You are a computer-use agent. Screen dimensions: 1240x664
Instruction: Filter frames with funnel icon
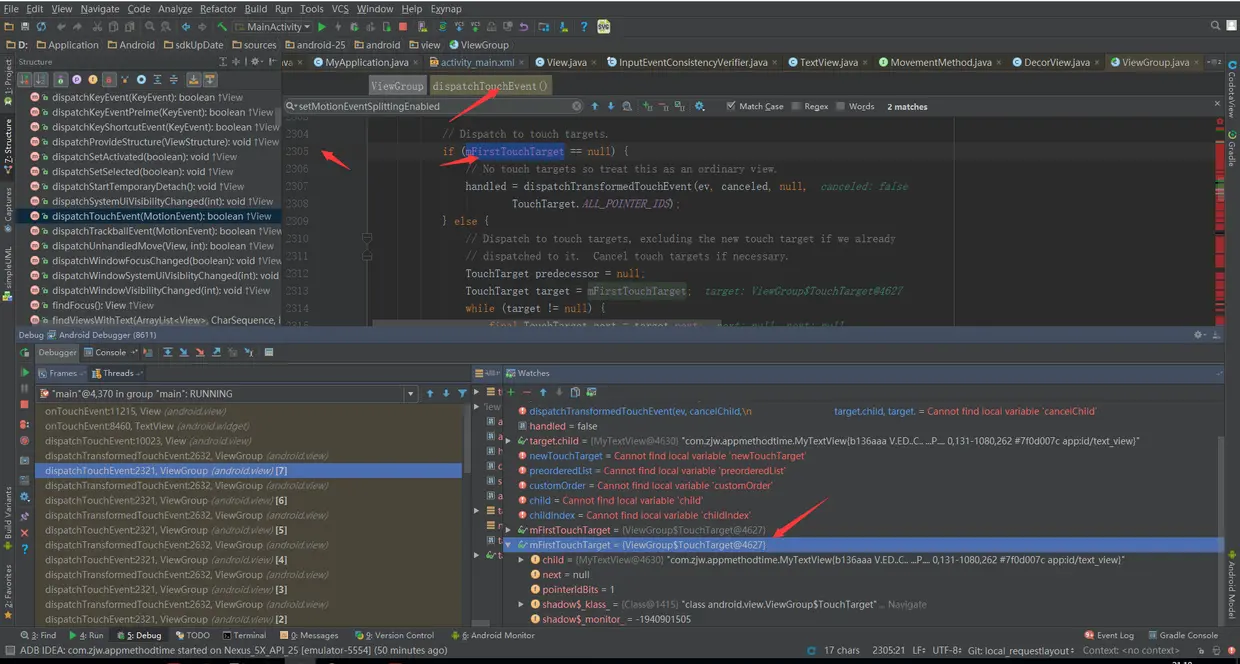[x=462, y=393]
